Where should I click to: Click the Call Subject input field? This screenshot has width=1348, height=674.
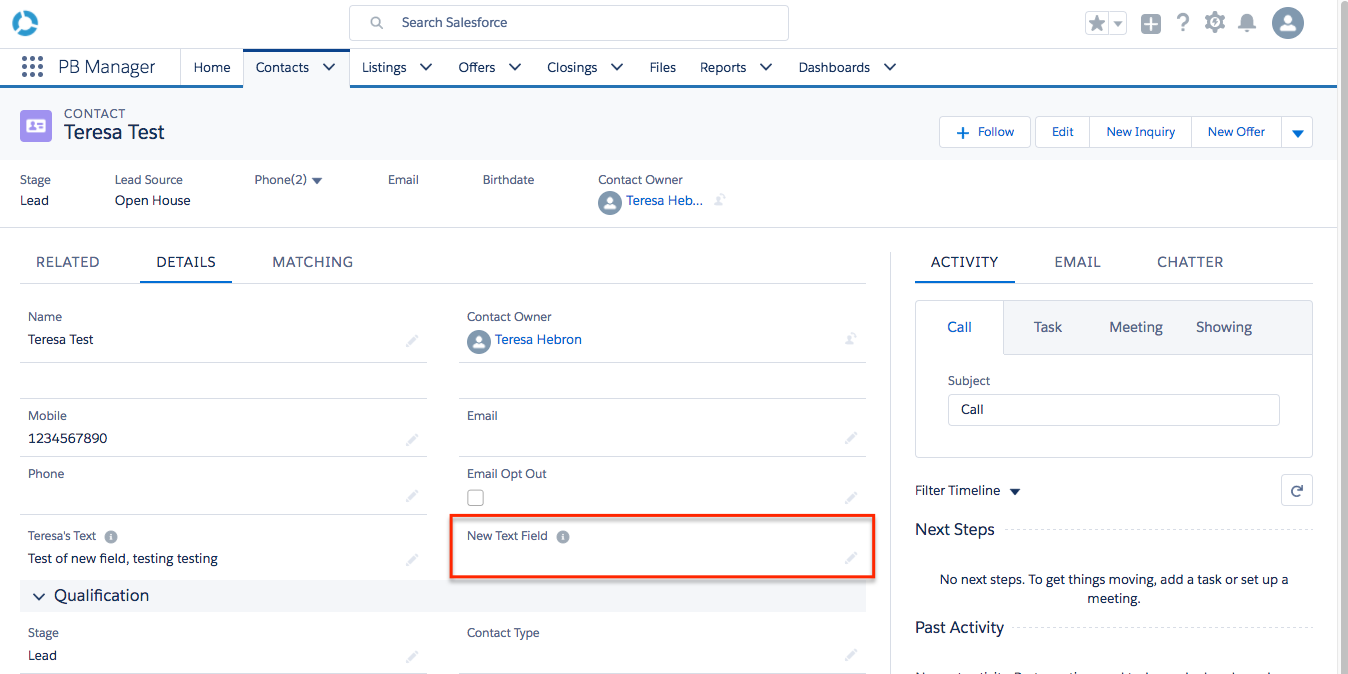(x=1113, y=409)
